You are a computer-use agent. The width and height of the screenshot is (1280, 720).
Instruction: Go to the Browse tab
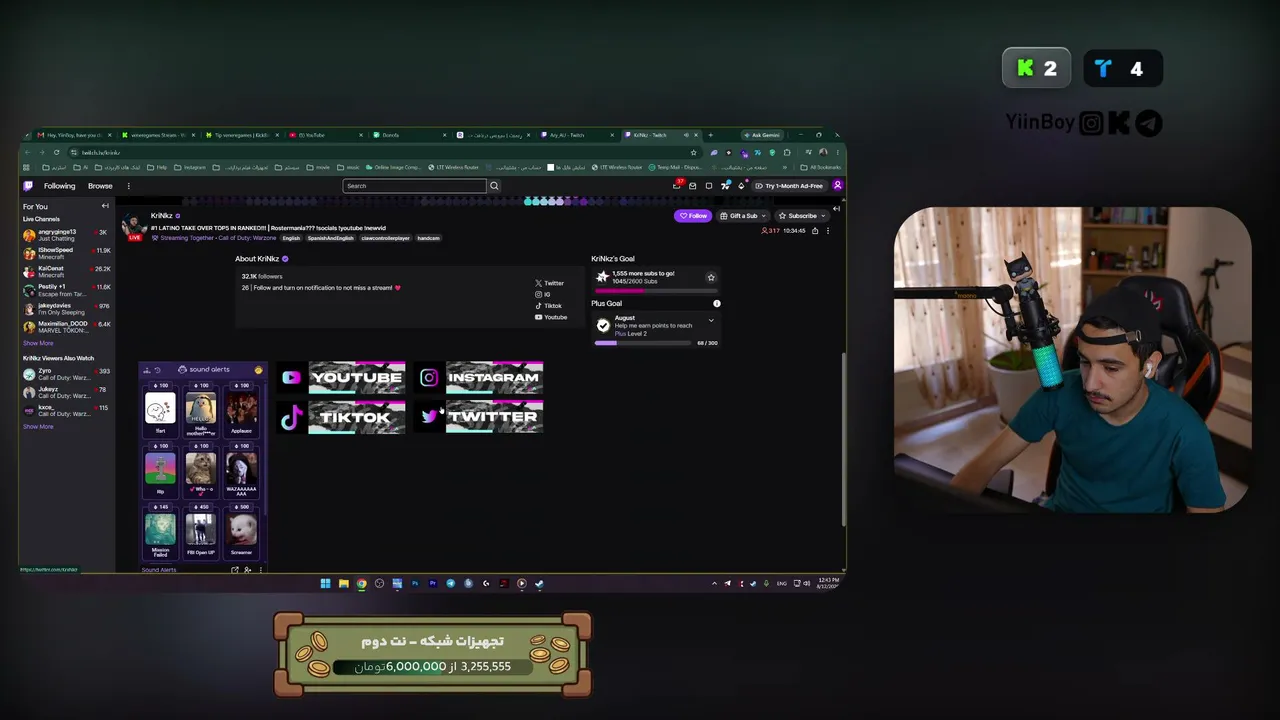[x=100, y=186]
